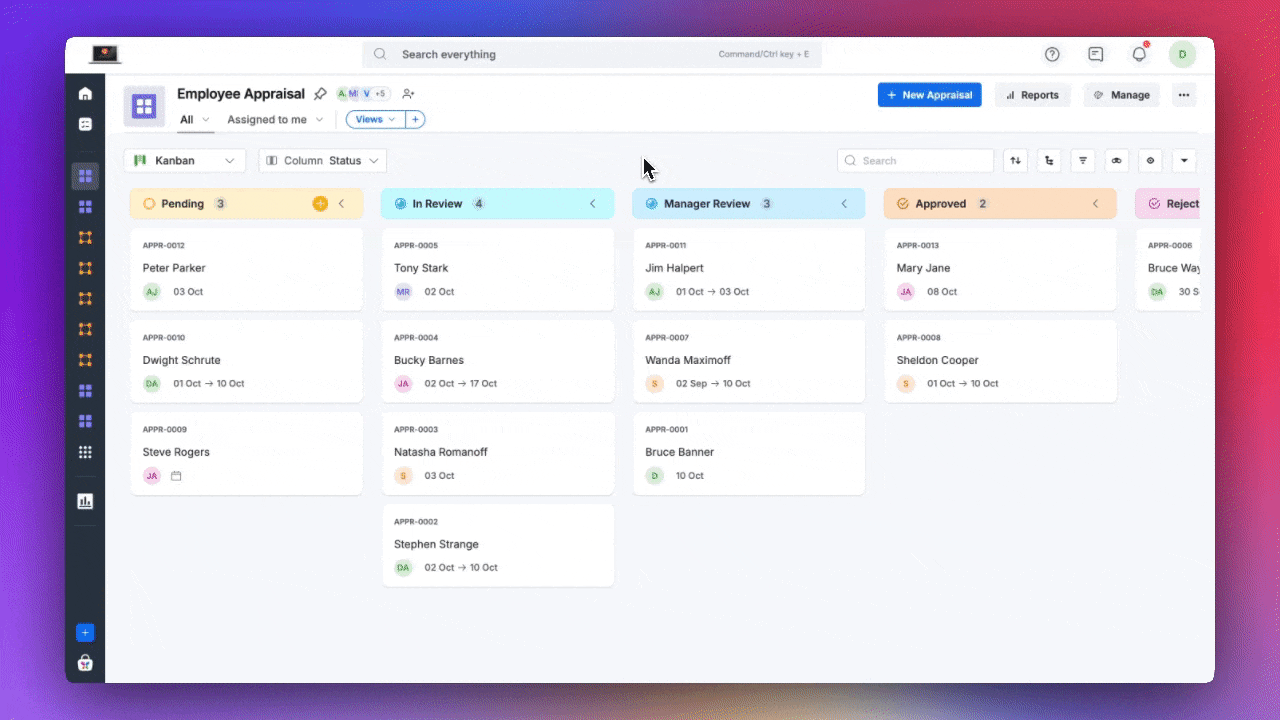Select the All tab

(x=187, y=119)
